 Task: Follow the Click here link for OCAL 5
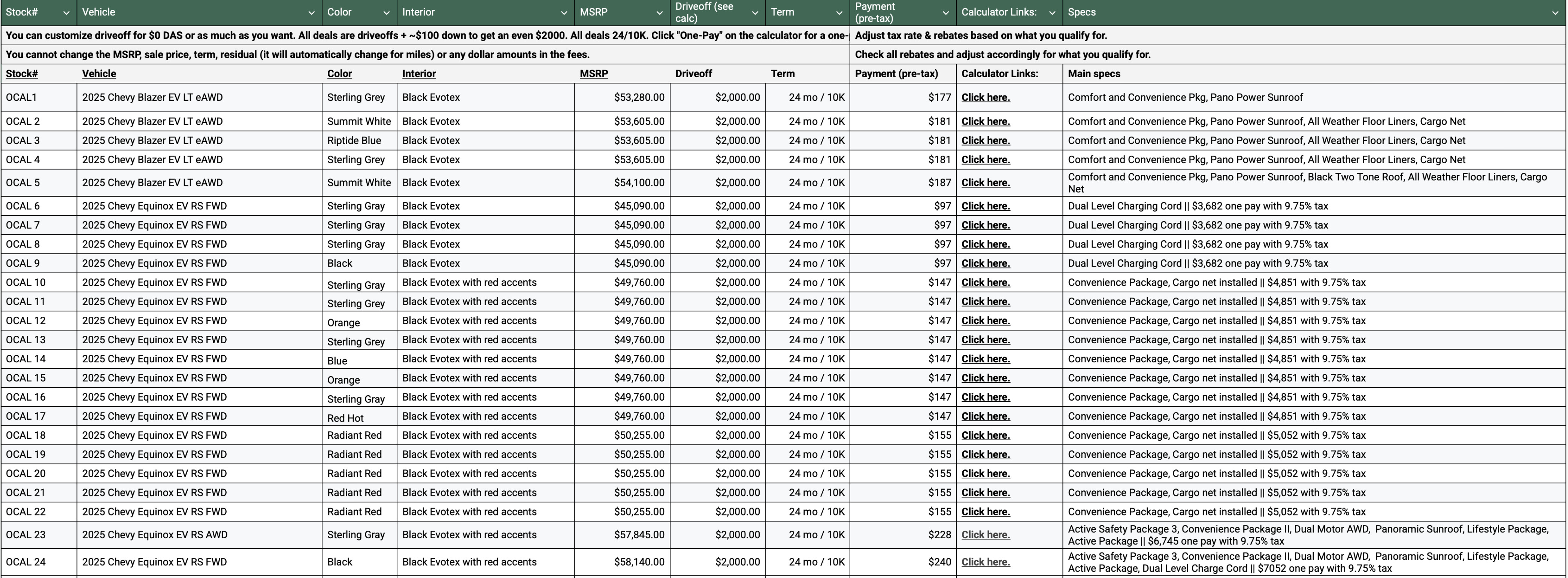pos(986,183)
